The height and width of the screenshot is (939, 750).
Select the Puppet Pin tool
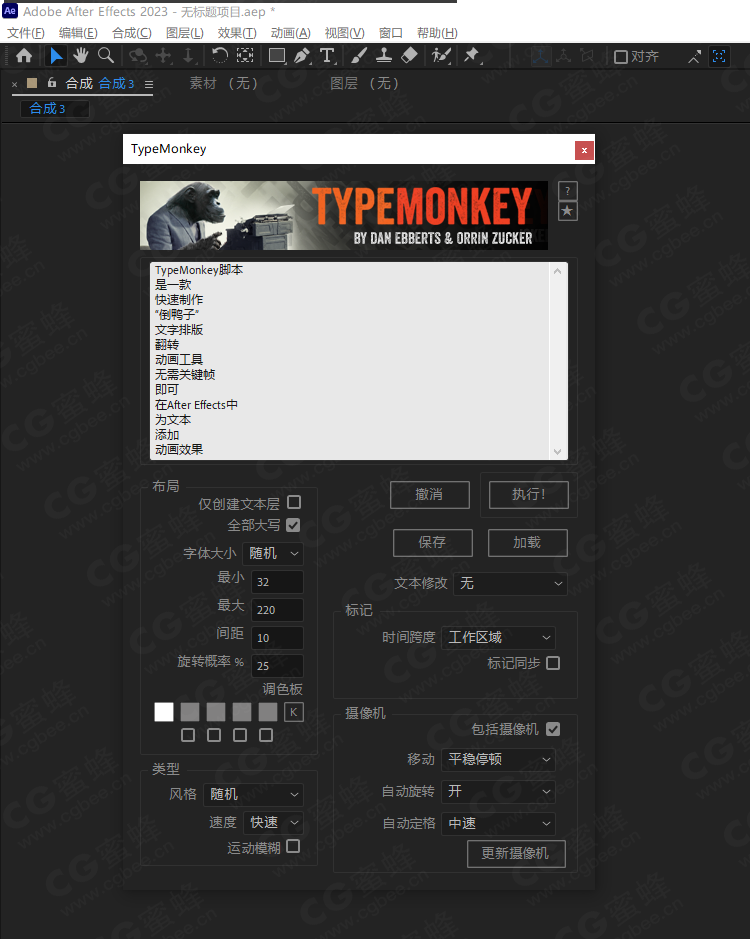coord(472,56)
